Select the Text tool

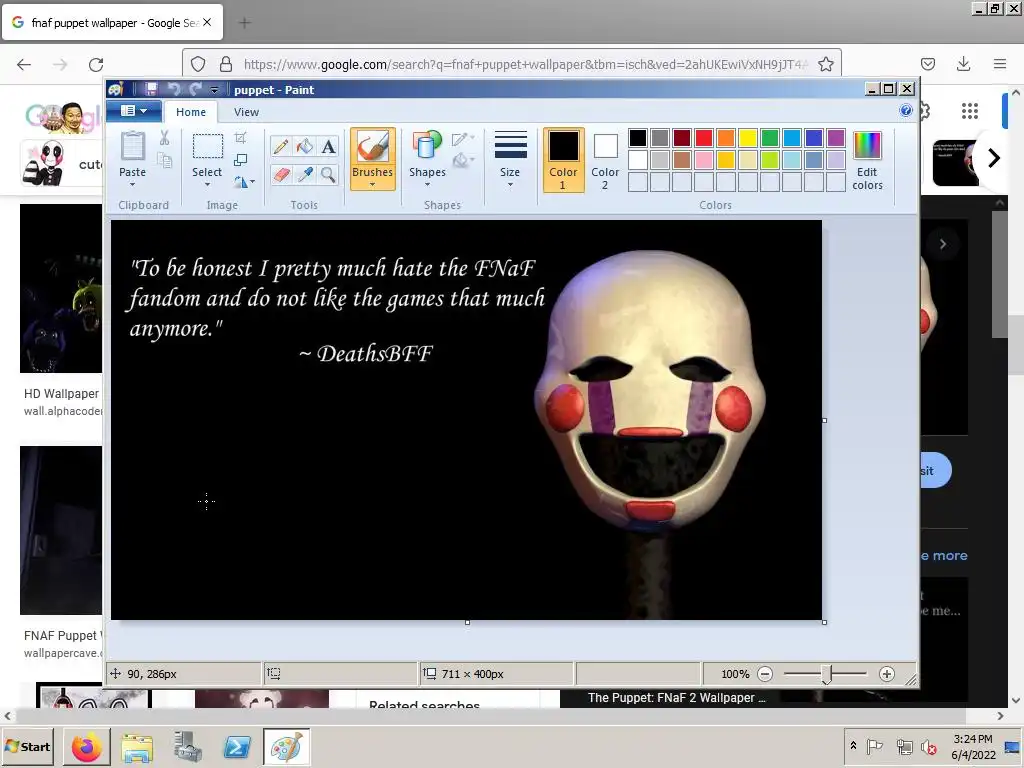[x=328, y=146]
